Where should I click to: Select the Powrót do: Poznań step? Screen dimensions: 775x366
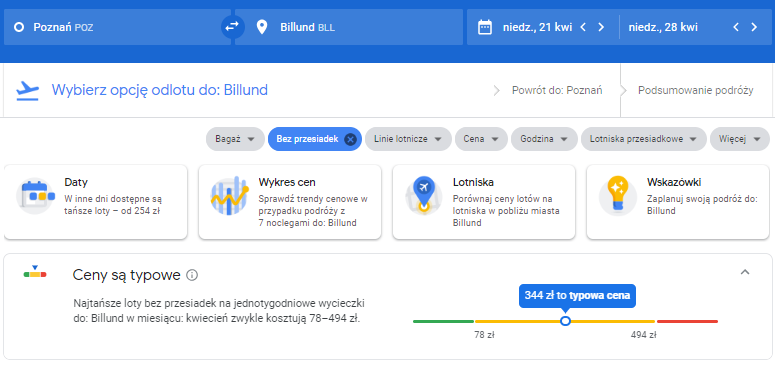(557, 90)
